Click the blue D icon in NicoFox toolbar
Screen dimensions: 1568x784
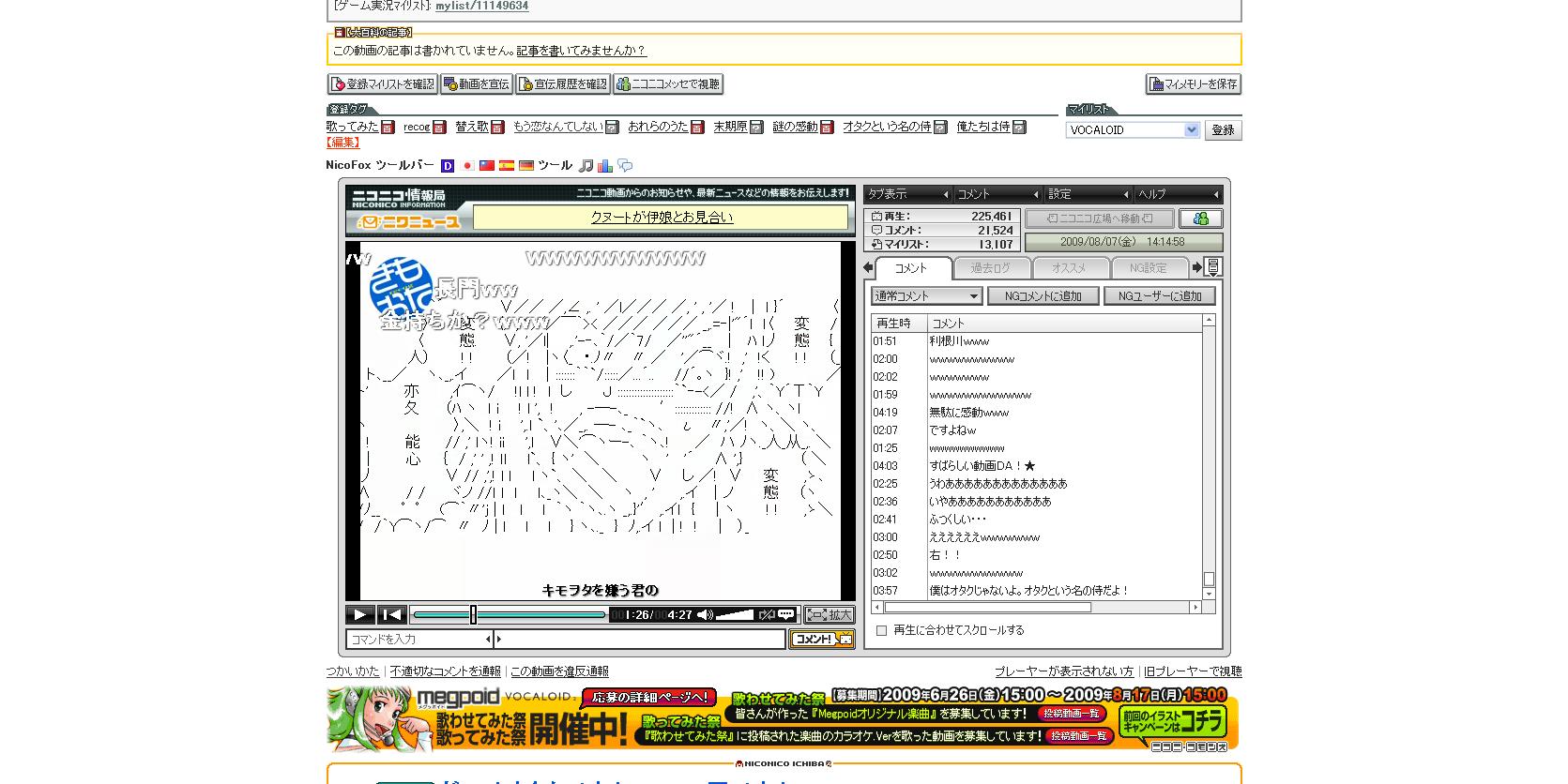[448, 166]
